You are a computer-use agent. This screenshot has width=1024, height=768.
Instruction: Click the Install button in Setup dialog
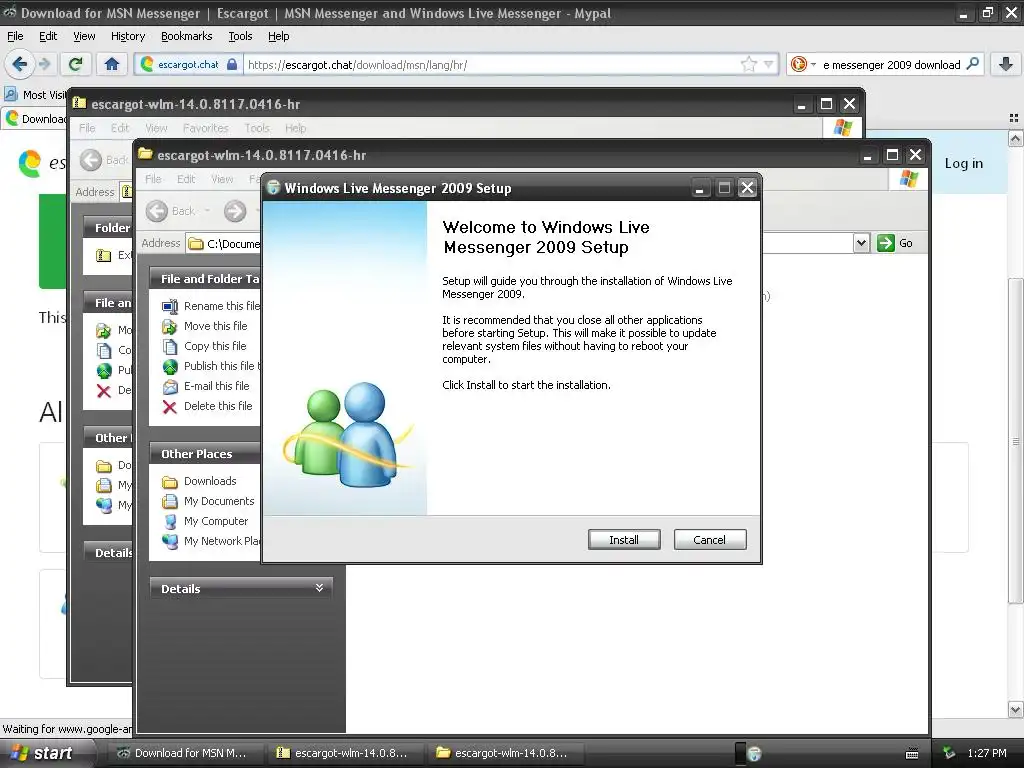pyautogui.click(x=624, y=539)
